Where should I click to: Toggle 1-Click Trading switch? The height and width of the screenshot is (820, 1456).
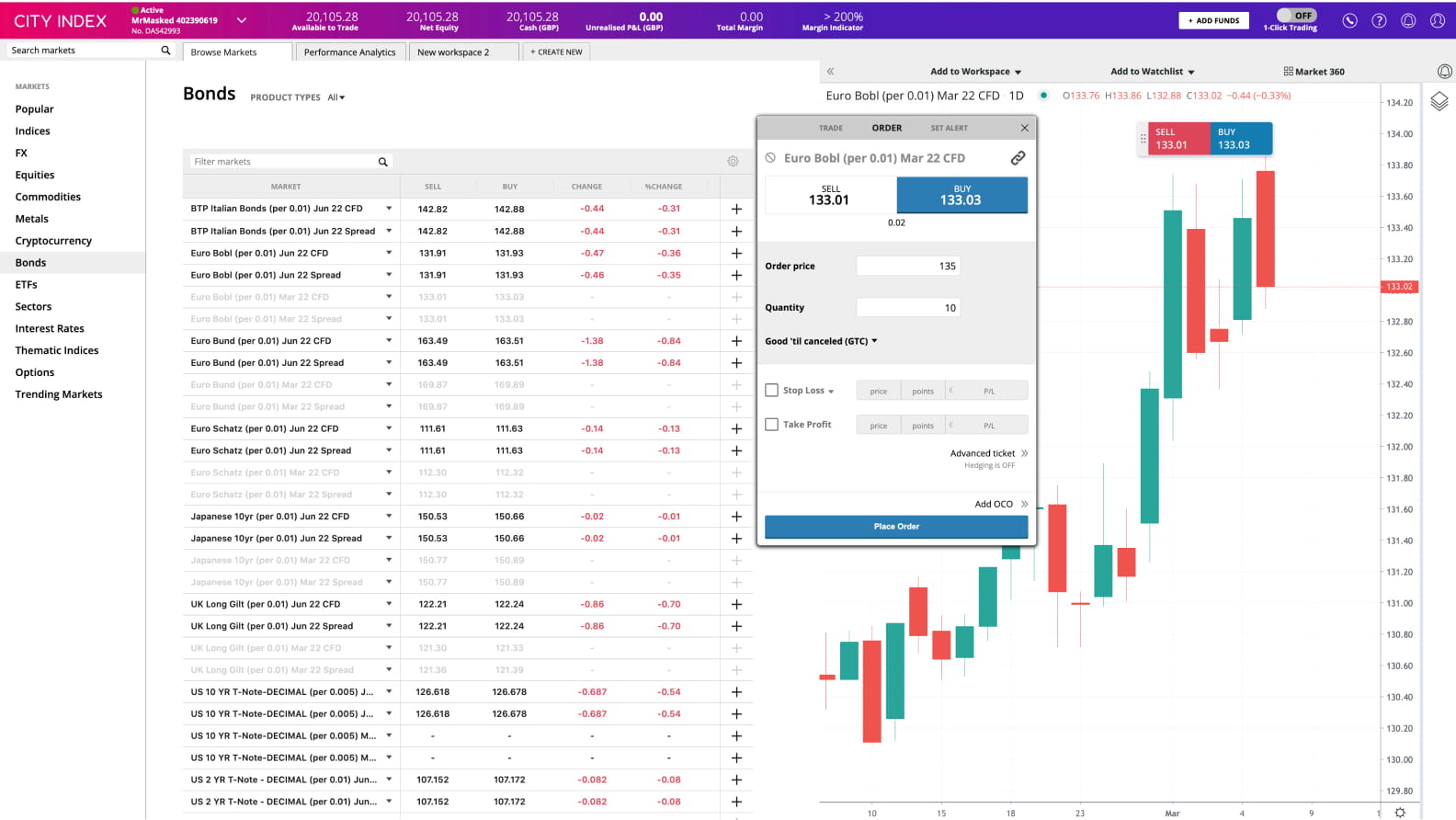point(1296,16)
